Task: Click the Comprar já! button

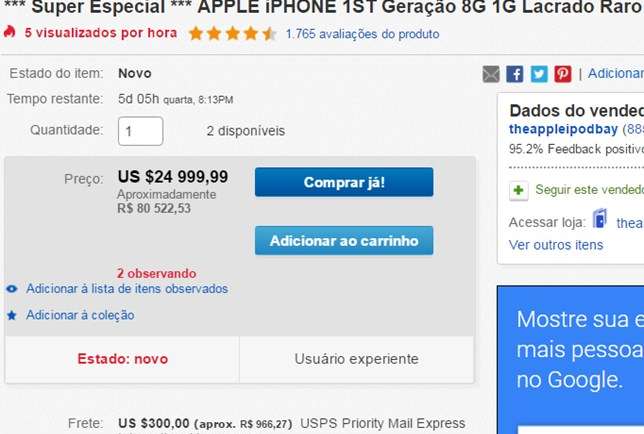Action: 344,182
